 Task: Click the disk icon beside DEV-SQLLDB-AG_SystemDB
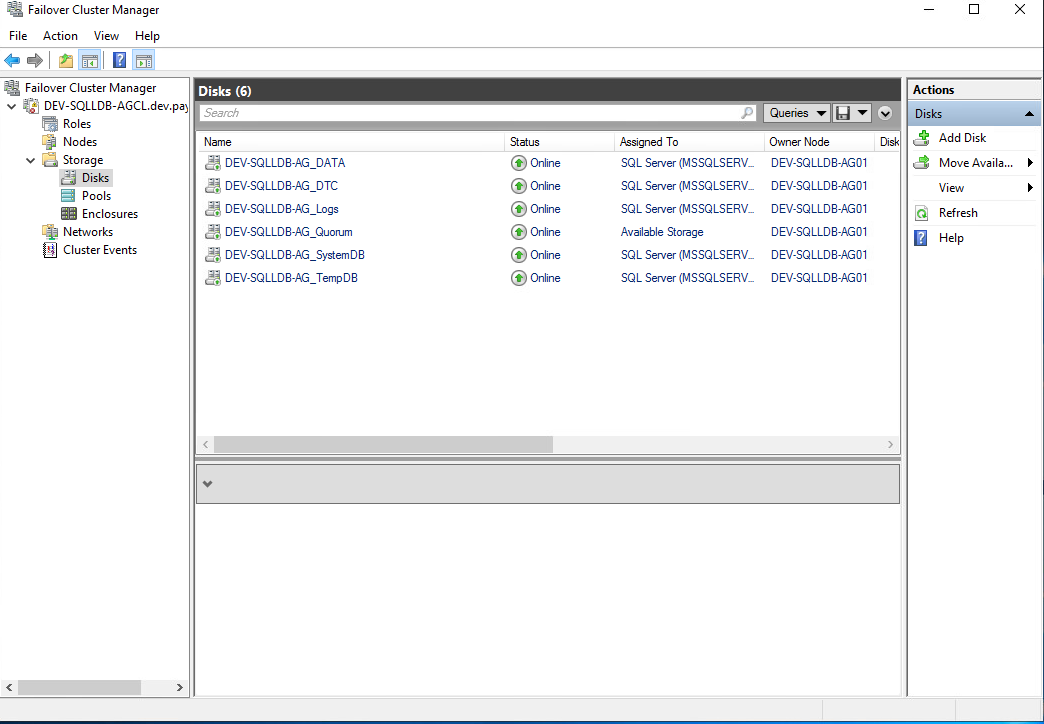click(x=212, y=254)
